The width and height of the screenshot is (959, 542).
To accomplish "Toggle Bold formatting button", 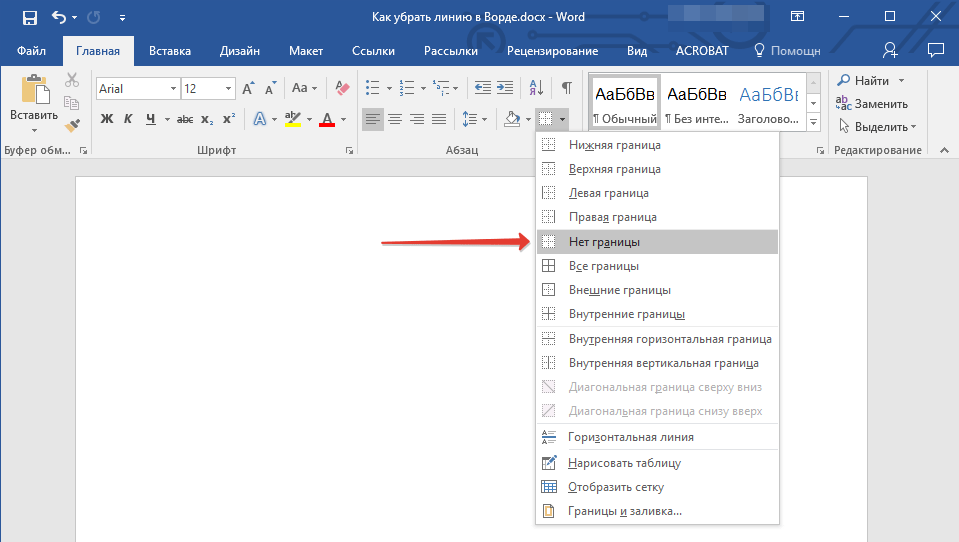I will coord(107,120).
